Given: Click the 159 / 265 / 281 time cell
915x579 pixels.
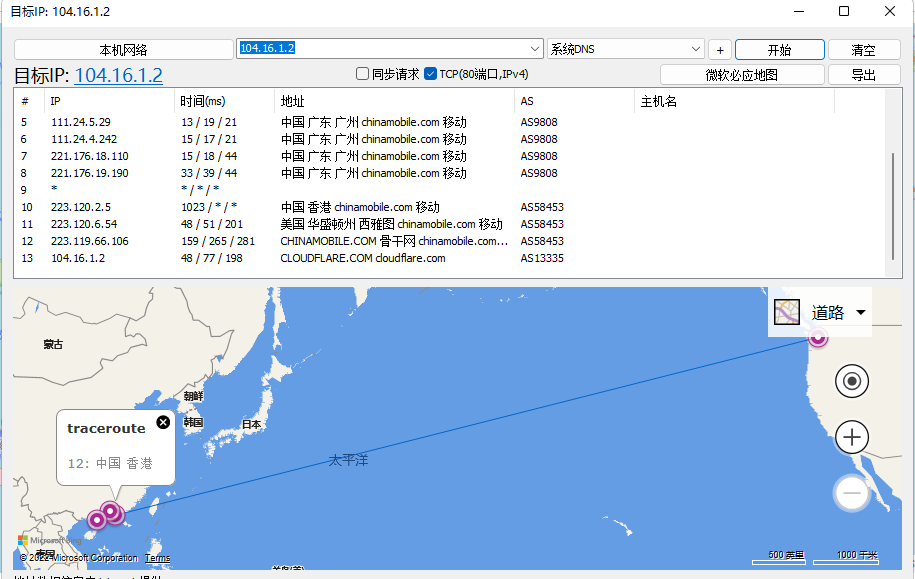Looking at the screenshot, I should pyautogui.click(x=218, y=241).
